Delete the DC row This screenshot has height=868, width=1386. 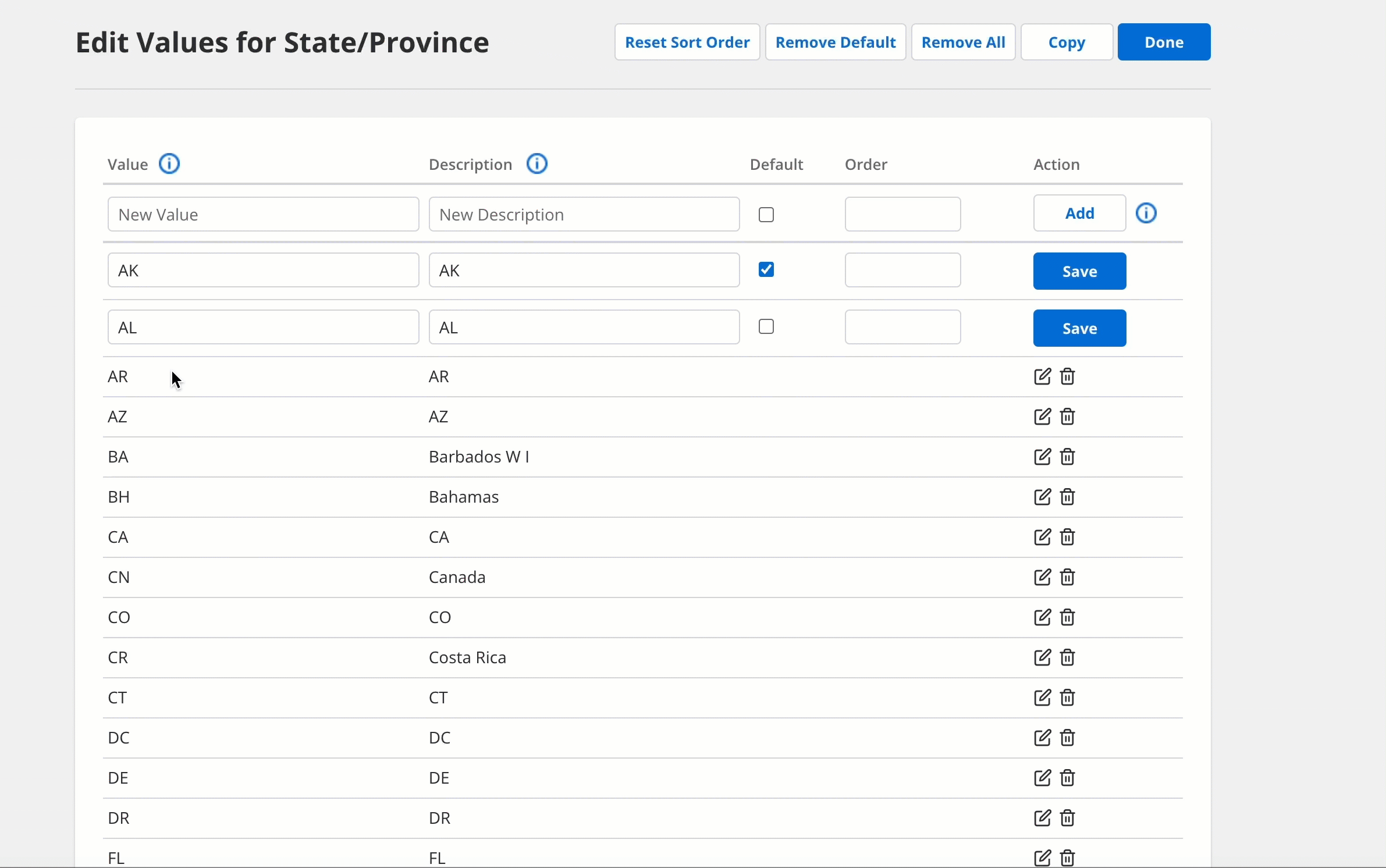(x=1068, y=738)
